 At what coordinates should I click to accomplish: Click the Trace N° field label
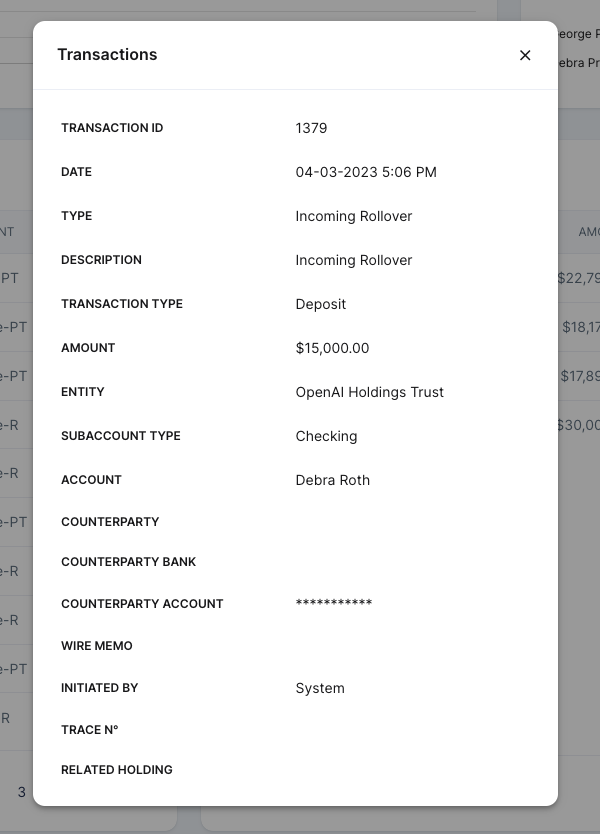pyautogui.click(x=90, y=730)
